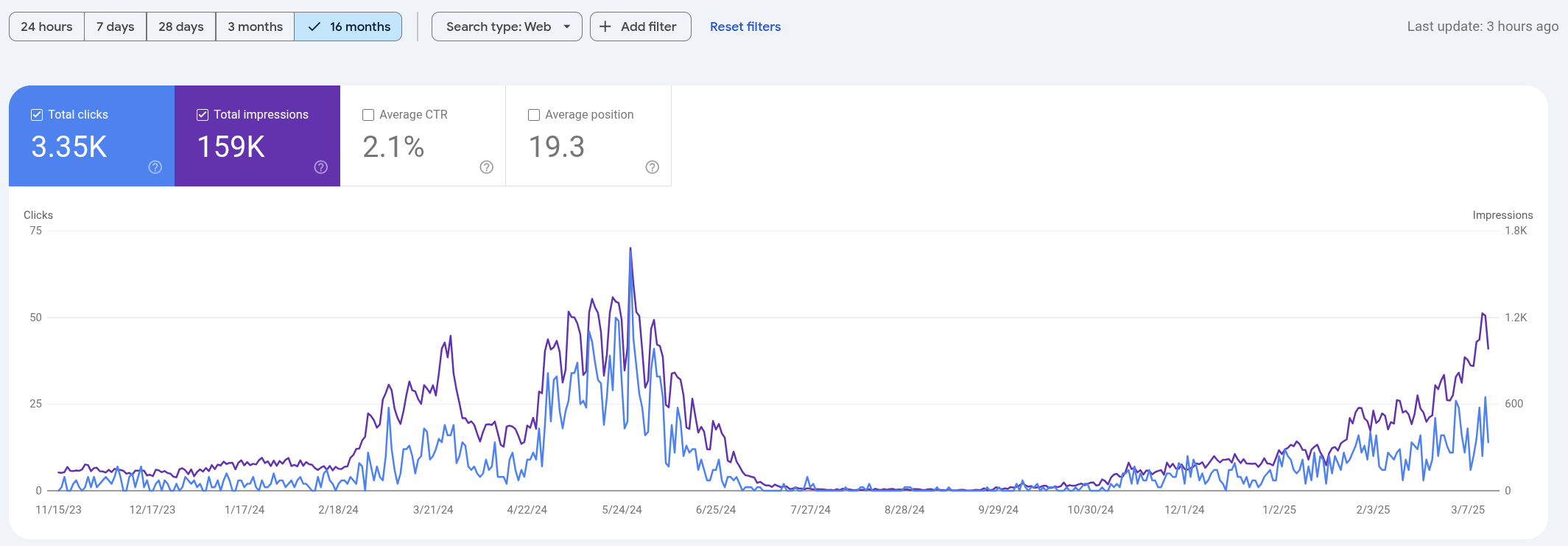The height and width of the screenshot is (546, 1568).
Task: Click the Last update: 3 hours ago text
Action: pos(1483,27)
